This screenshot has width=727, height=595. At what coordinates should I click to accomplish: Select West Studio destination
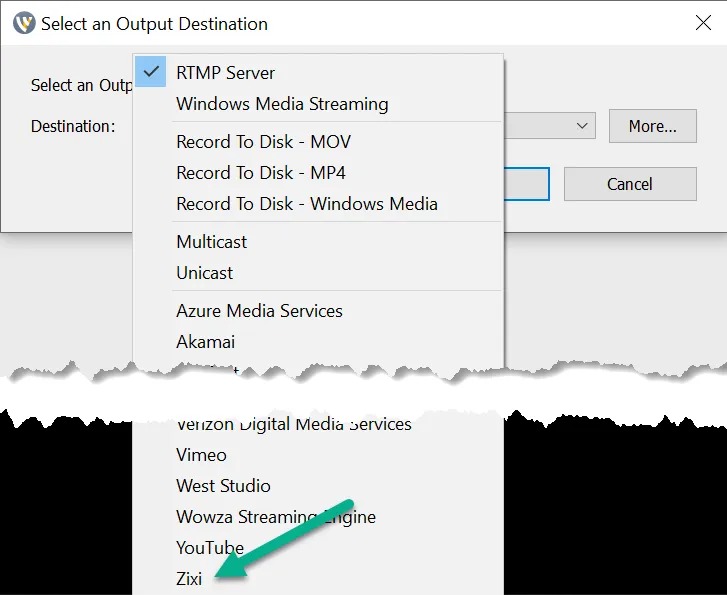tap(318, 486)
